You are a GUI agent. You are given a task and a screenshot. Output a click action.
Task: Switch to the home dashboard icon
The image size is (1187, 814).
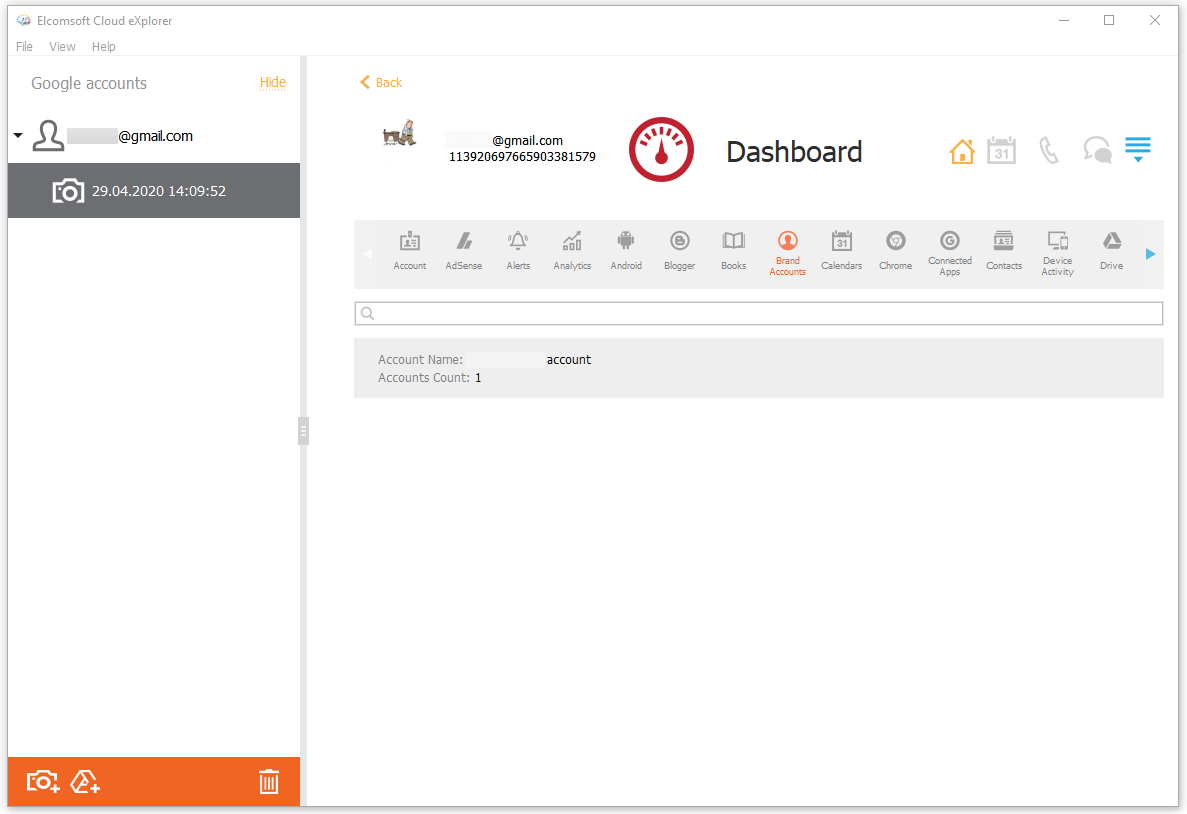point(962,150)
